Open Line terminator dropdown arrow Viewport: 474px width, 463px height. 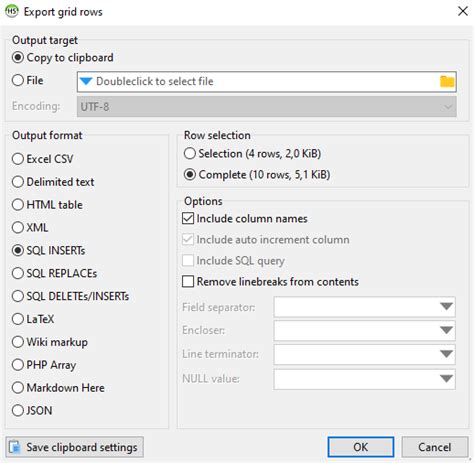coord(446,354)
